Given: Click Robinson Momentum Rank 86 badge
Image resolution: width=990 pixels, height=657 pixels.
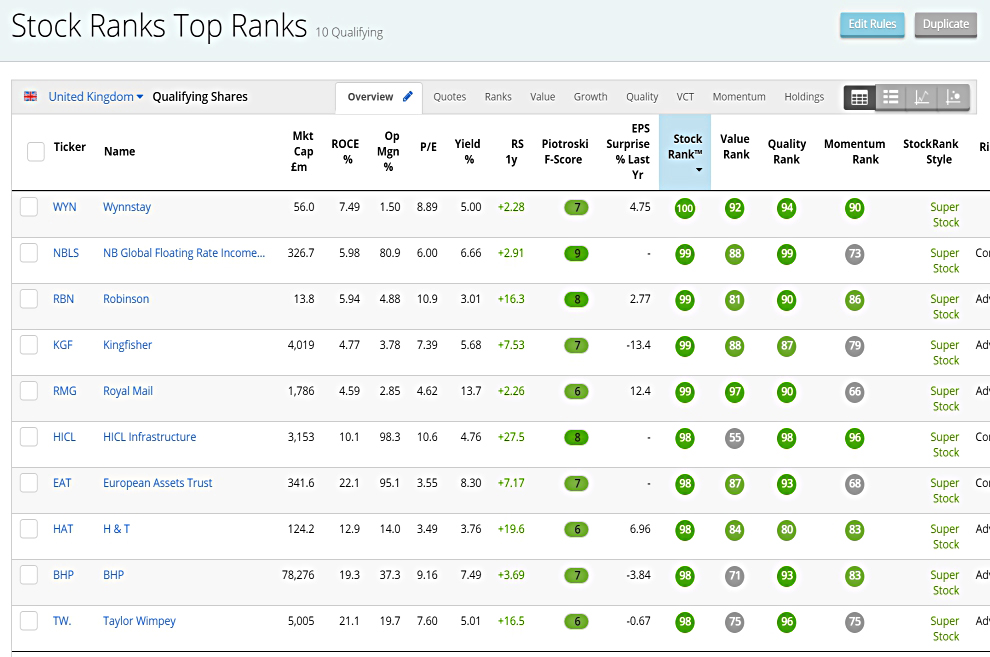Looking at the screenshot, I should 854,300.
